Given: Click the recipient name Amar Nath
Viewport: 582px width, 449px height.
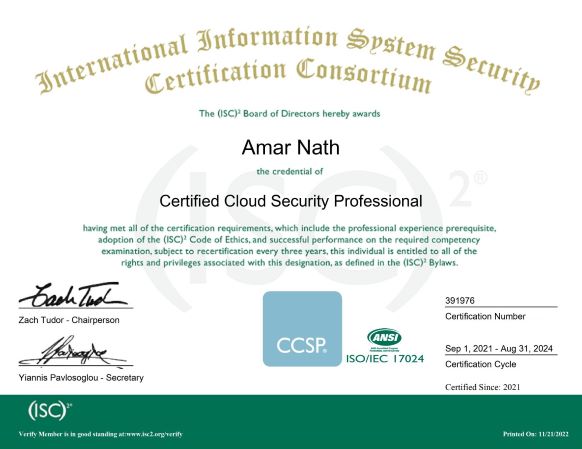Looking at the screenshot, I should pos(291,147).
